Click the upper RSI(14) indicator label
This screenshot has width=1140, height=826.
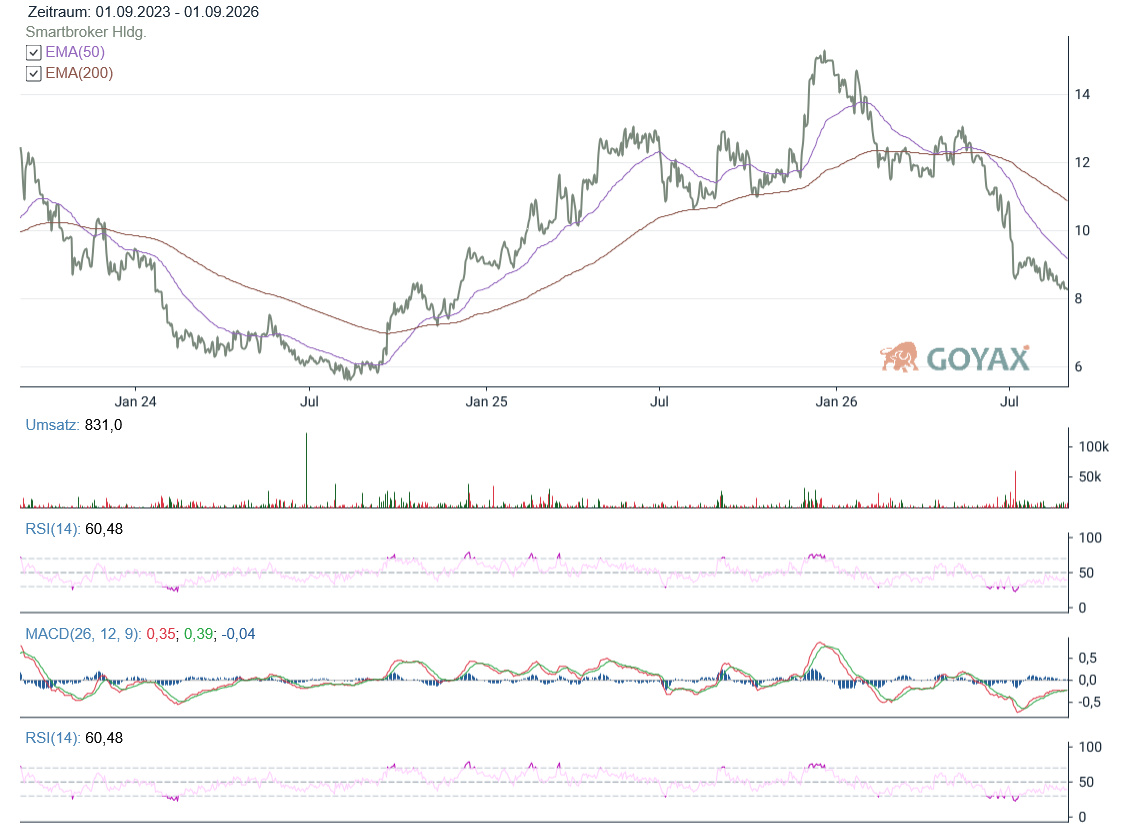[x=52, y=529]
